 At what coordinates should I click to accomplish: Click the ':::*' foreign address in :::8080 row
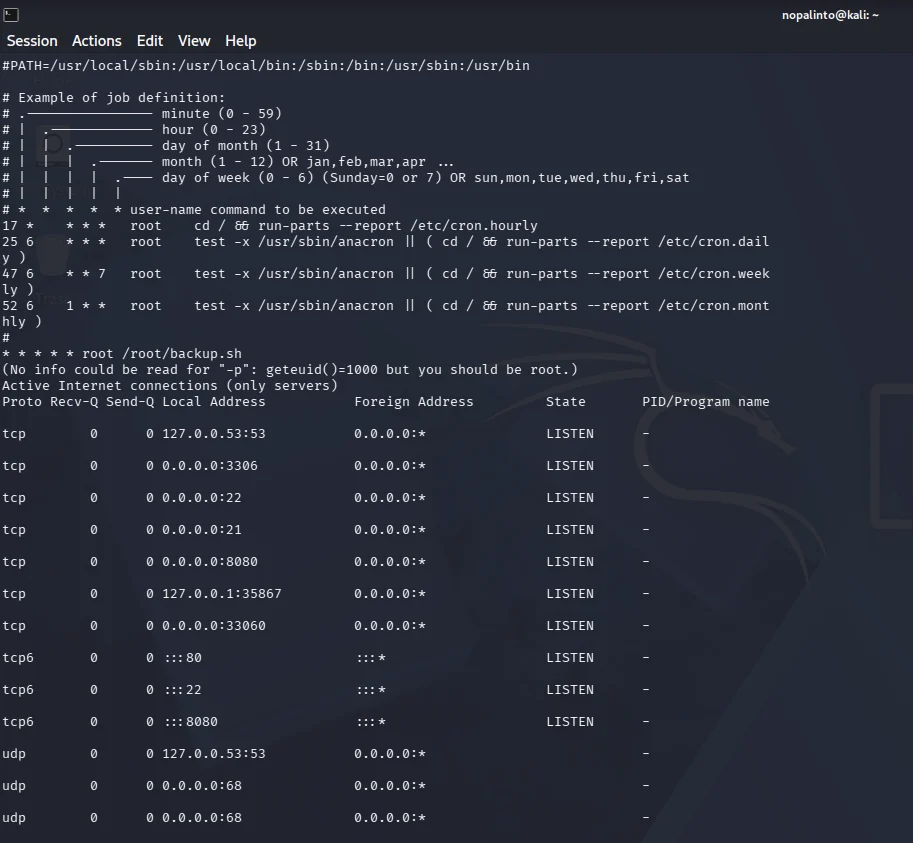(x=371, y=722)
